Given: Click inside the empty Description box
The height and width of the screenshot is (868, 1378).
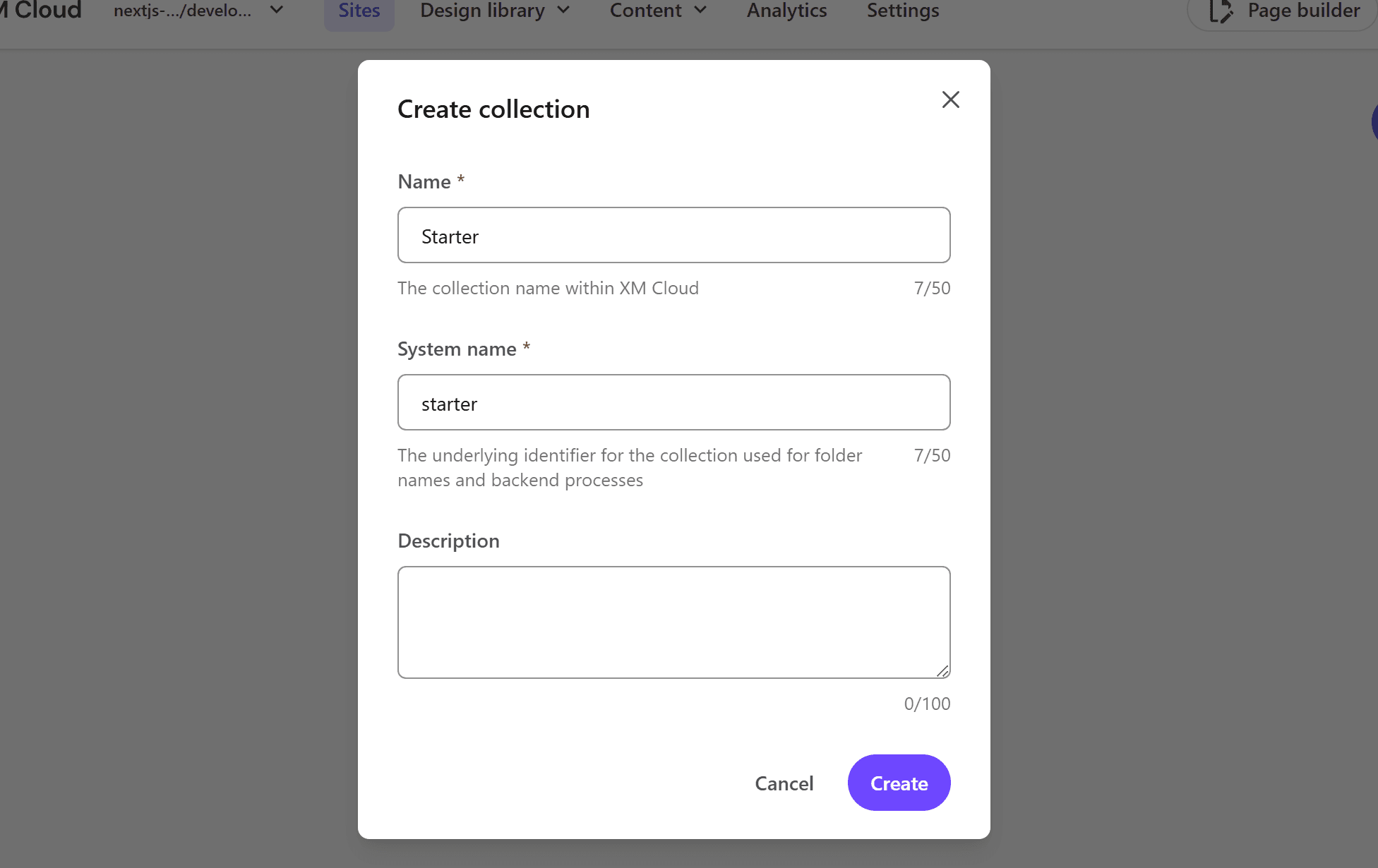Looking at the screenshot, I should 673,622.
